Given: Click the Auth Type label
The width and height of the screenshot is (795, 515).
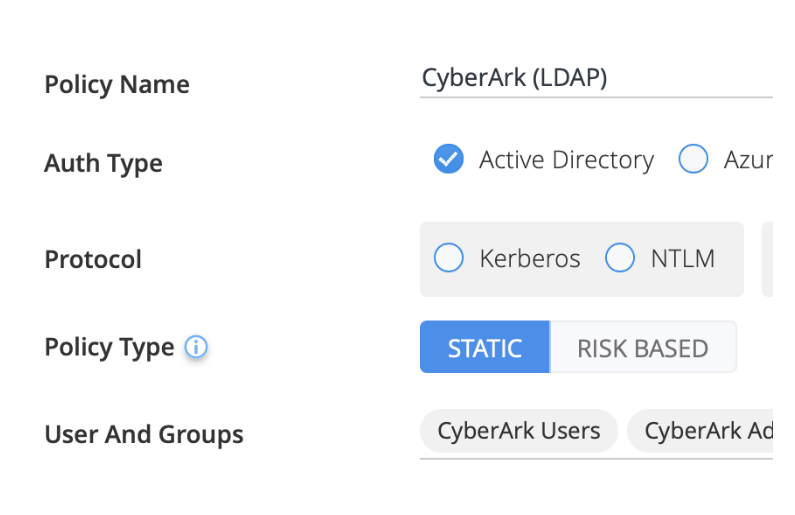Looking at the screenshot, I should pos(103,163).
